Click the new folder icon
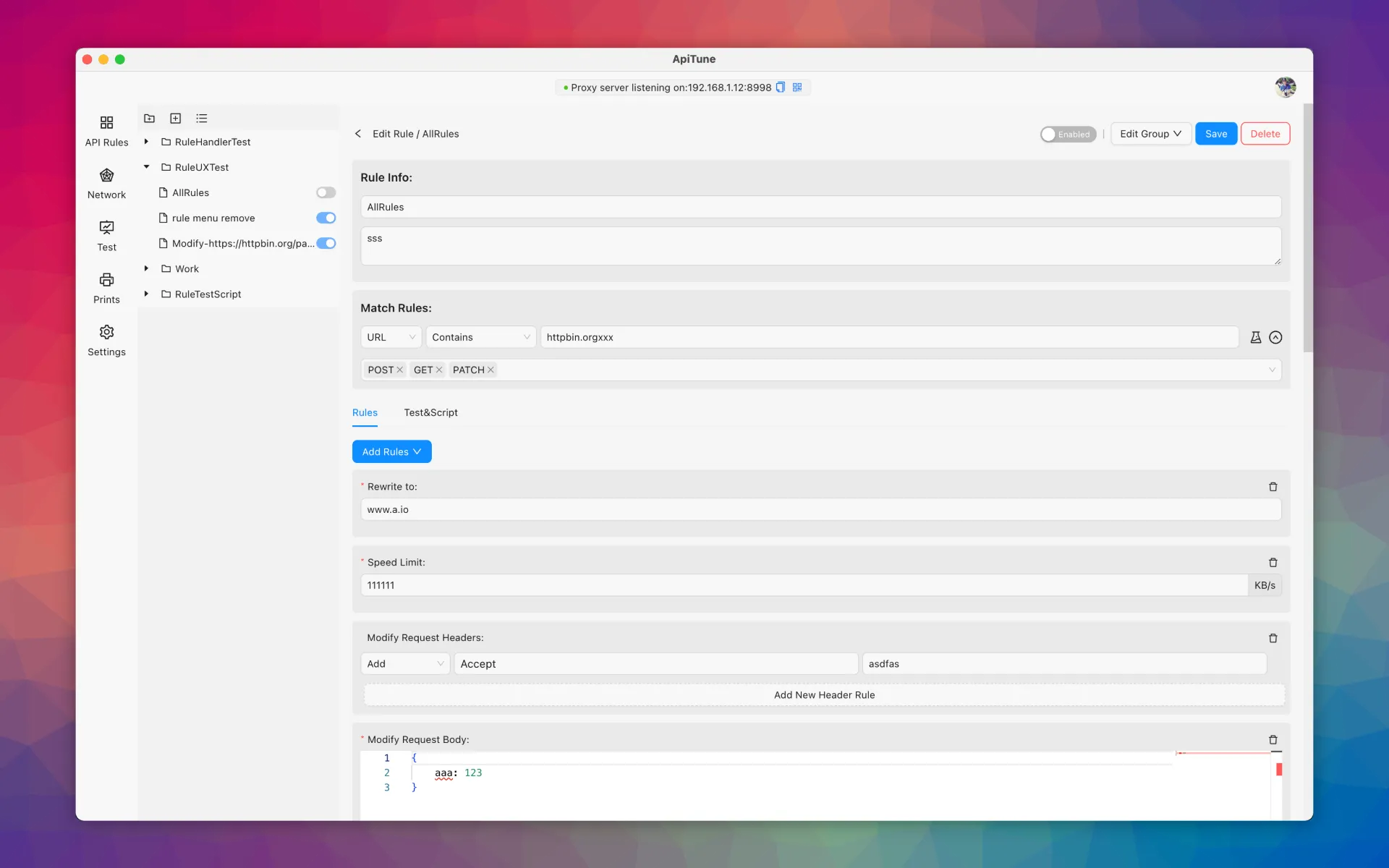Viewport: 1389px width, 868px height. pos(150,119)
